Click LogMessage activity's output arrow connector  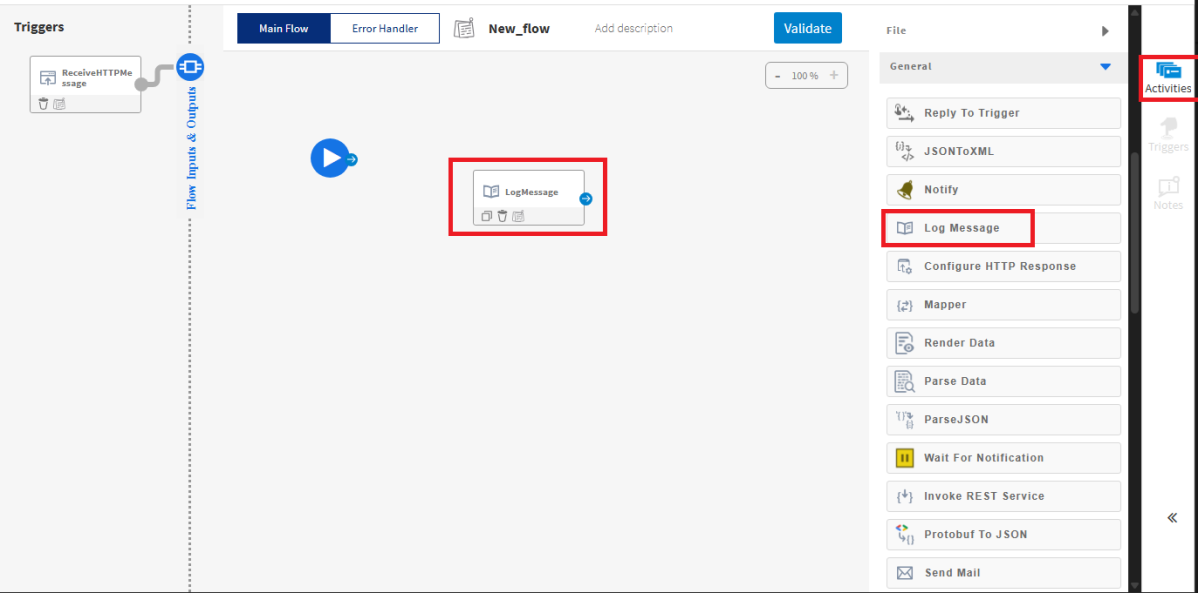(x=586, y=199)
